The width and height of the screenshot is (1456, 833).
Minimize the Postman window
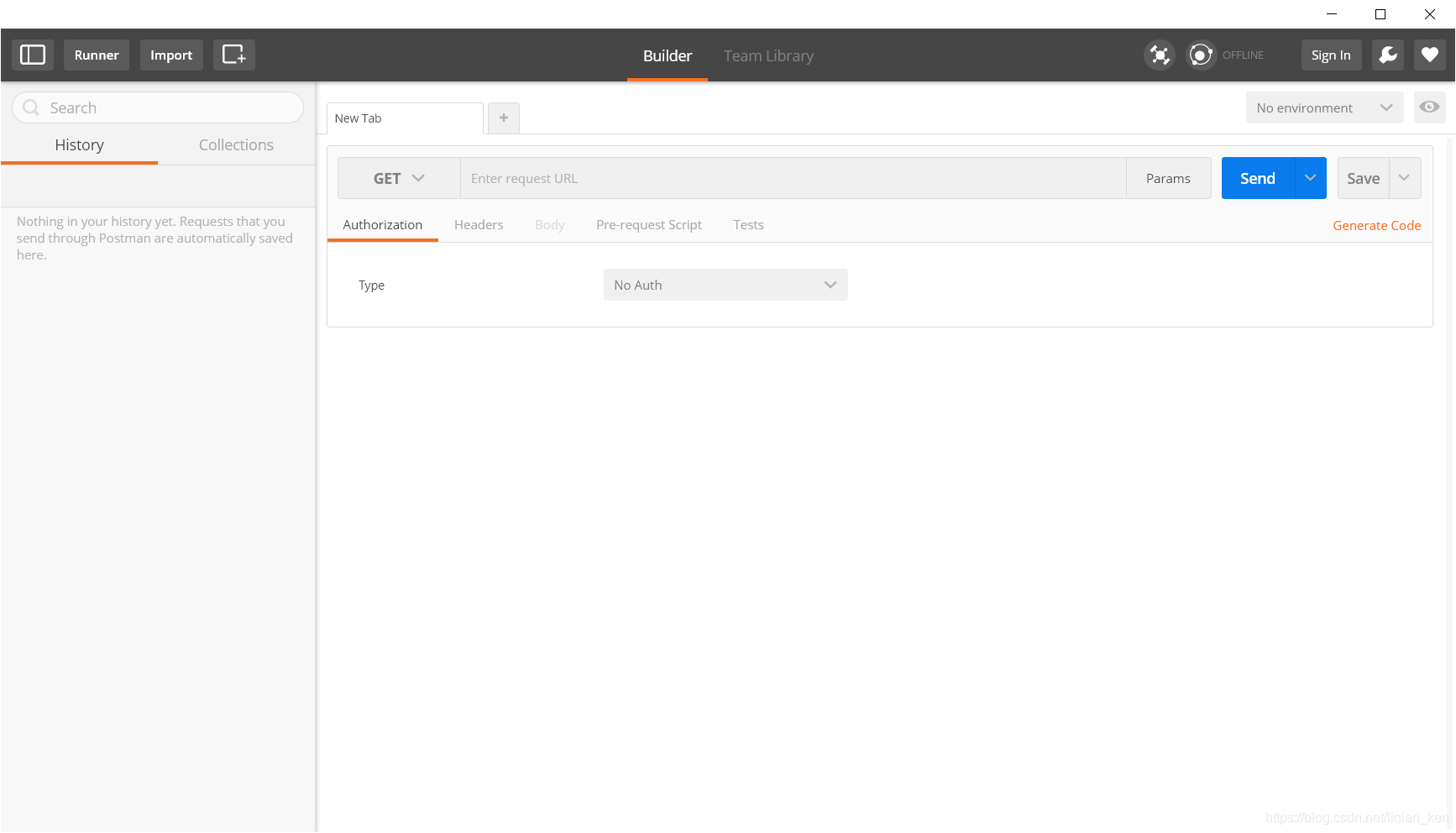click(1332, 14)
